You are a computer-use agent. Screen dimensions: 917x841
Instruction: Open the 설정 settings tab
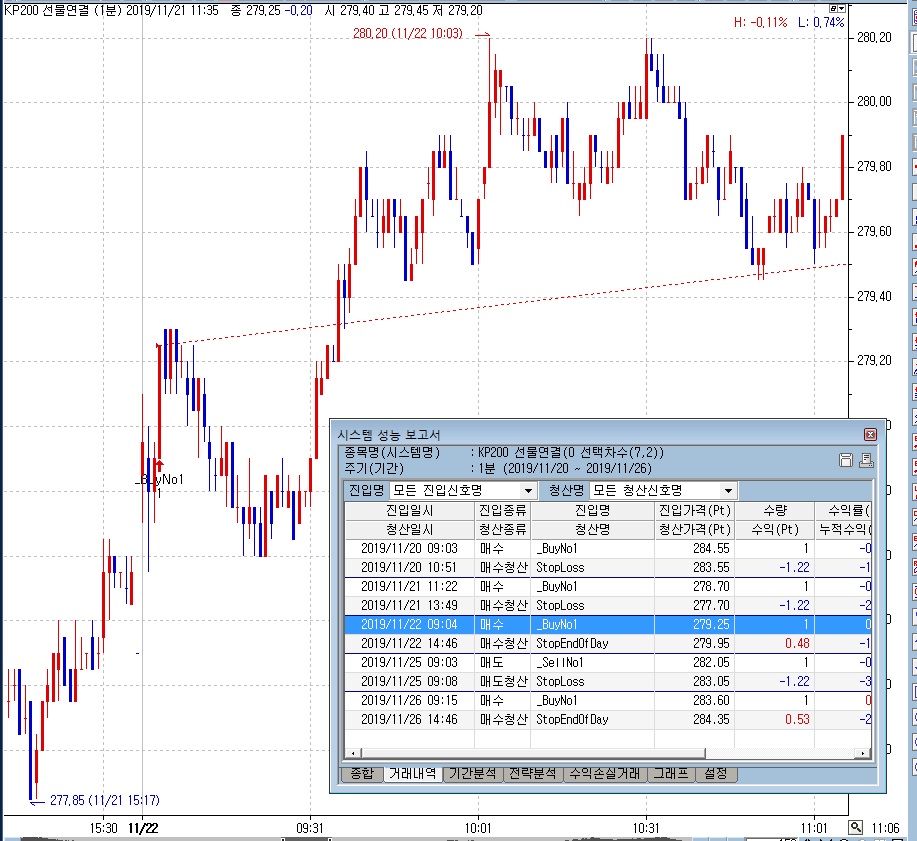tap(715, 774)
